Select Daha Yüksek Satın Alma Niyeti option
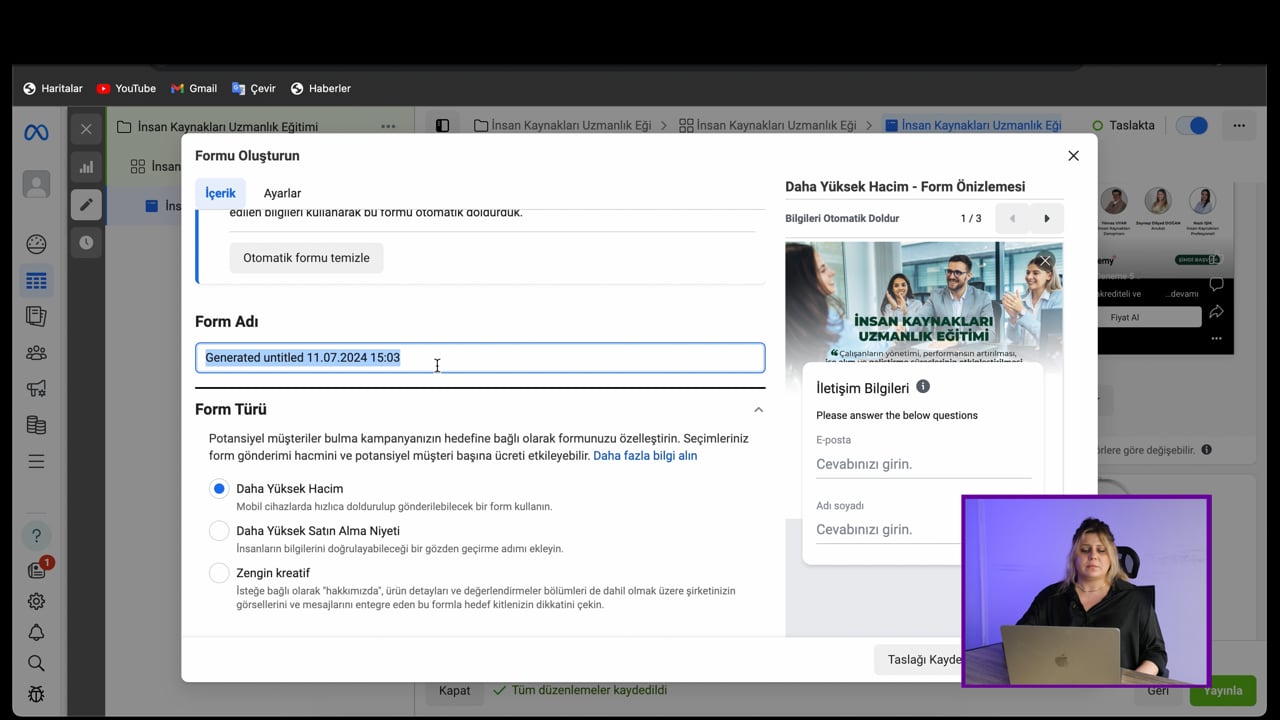Image resolution: width=1280 pixels, height=720 pixels. [219, 531]
